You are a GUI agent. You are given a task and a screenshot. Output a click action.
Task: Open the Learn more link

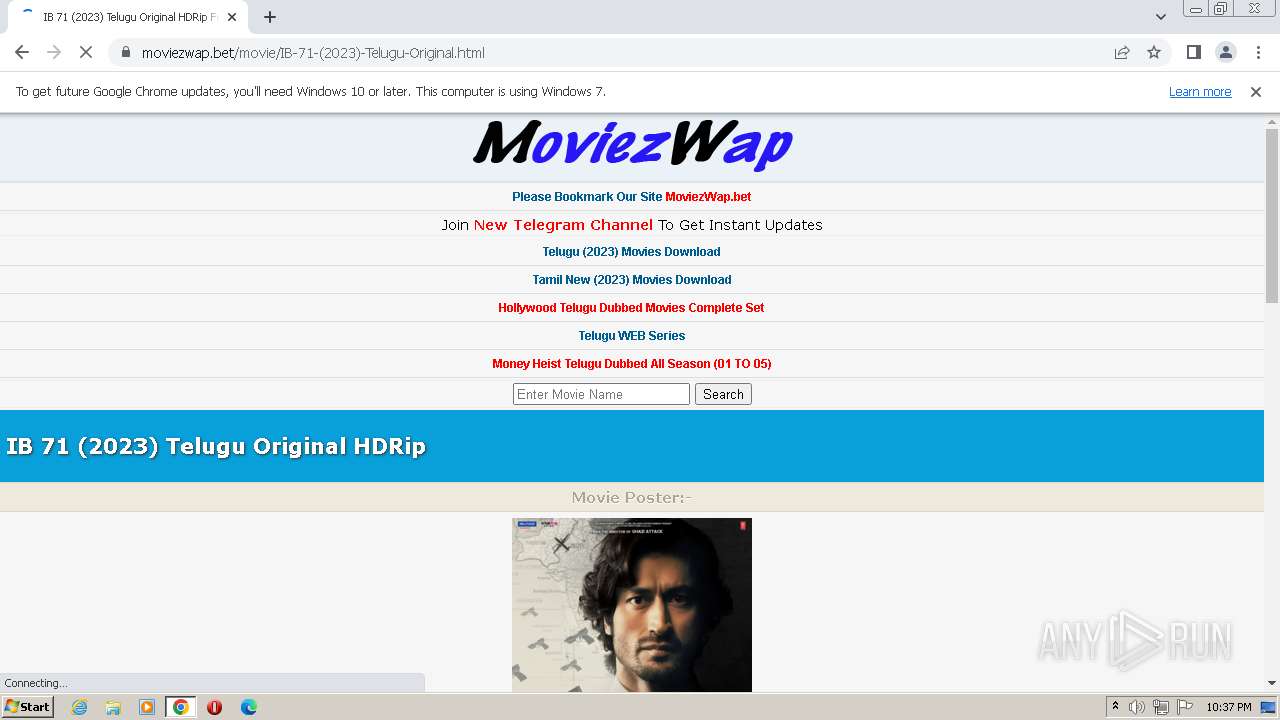1200,92
